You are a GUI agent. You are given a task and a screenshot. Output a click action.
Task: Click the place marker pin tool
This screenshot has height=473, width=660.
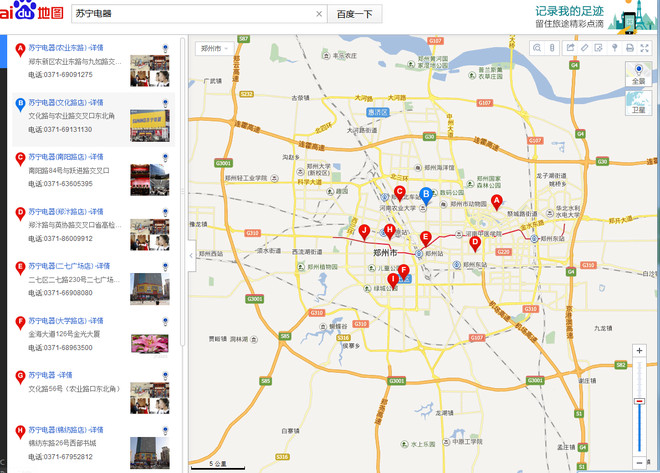[615, 48]
